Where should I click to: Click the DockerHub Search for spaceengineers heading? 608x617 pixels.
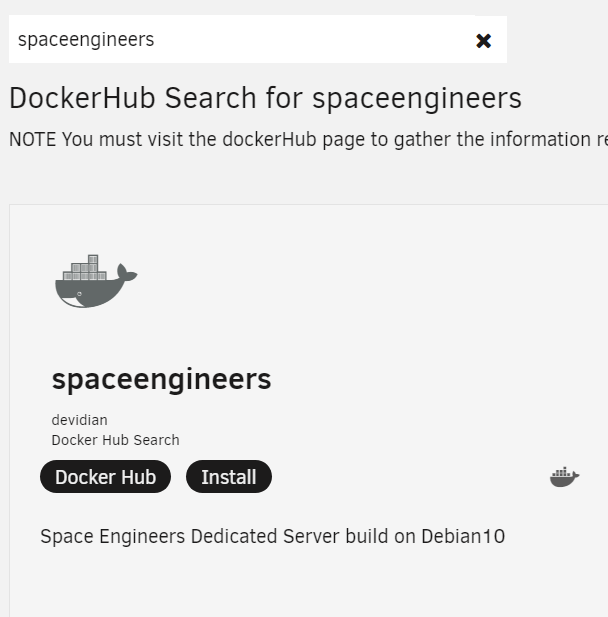pos(266,98)
